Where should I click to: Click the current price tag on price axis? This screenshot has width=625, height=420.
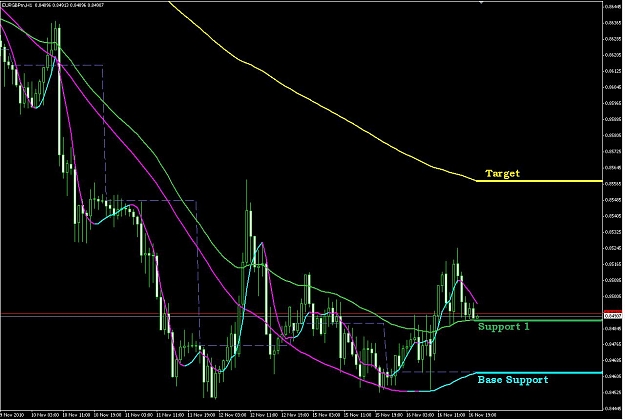613,316
